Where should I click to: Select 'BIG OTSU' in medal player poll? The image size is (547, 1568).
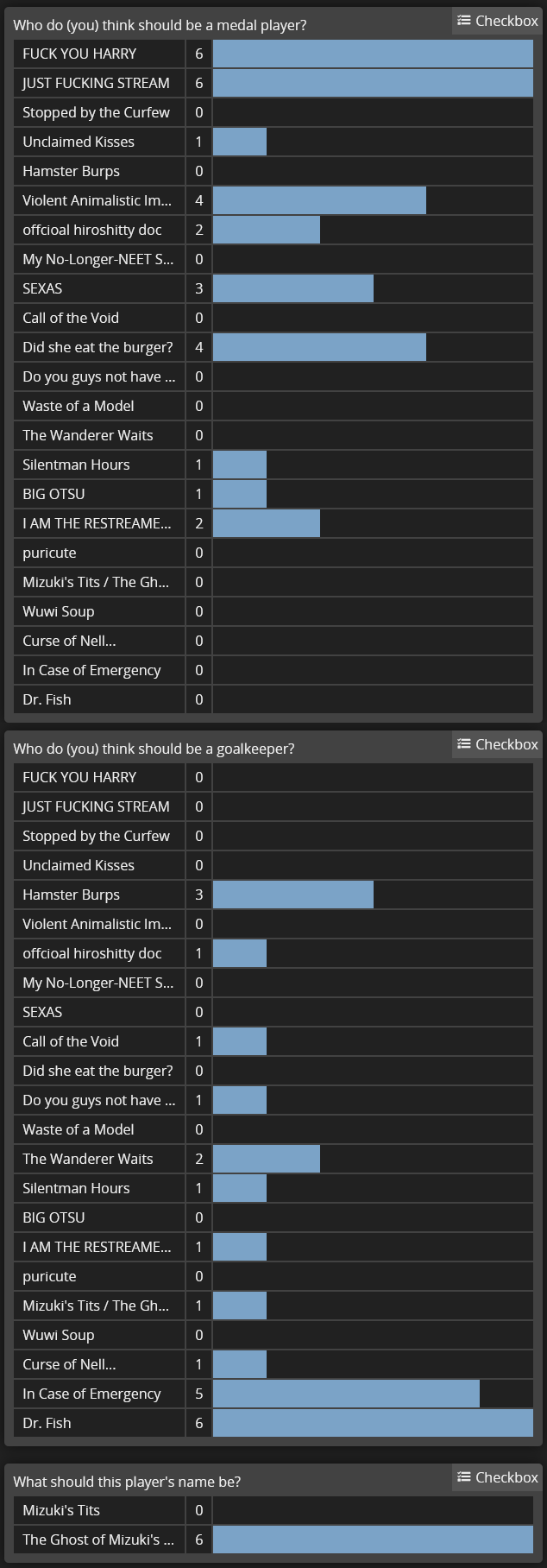point(273,494)
